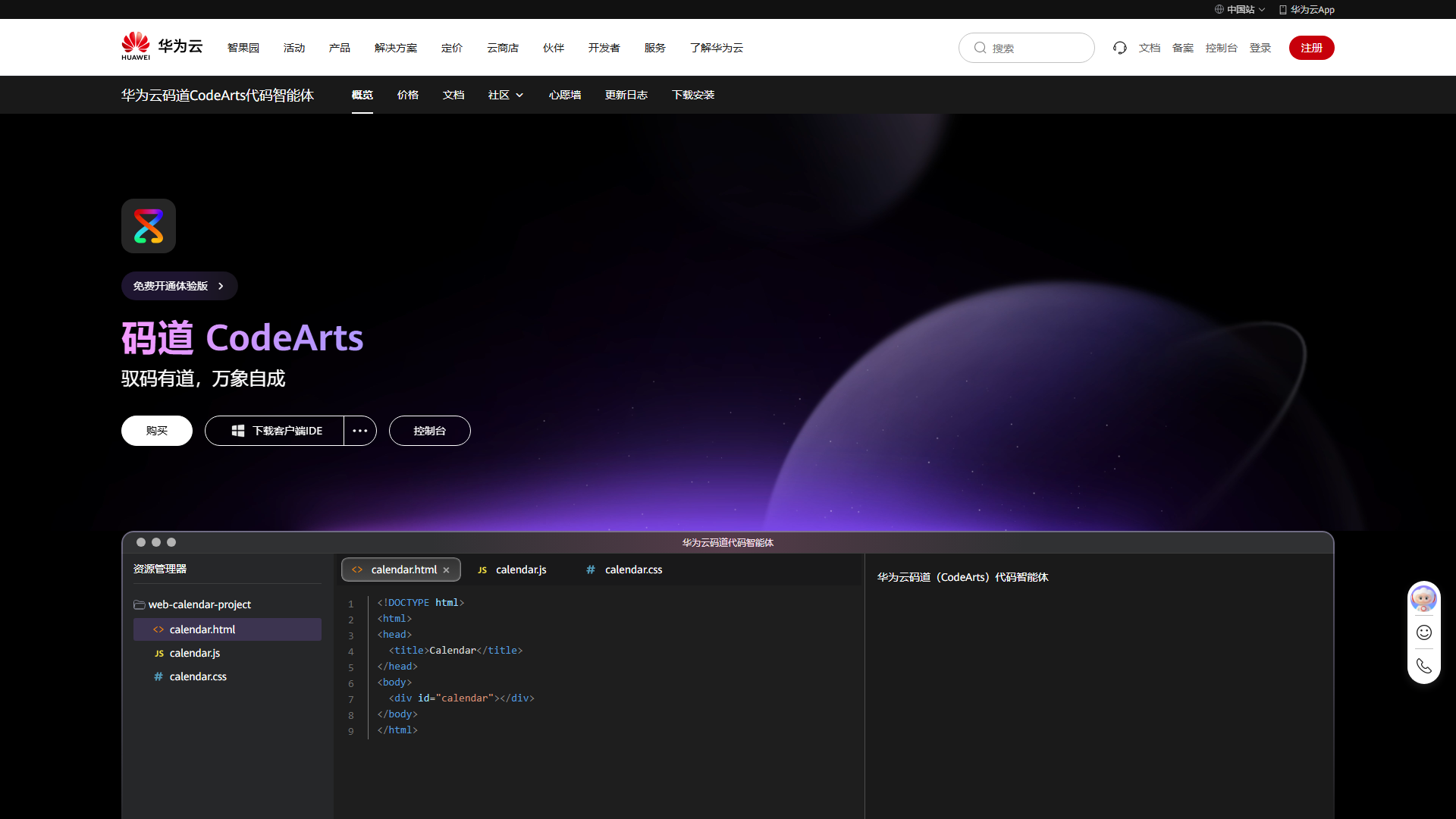
Task: Open the 智果园 menu
Action: pyautogui.click(x=243, y=48)
